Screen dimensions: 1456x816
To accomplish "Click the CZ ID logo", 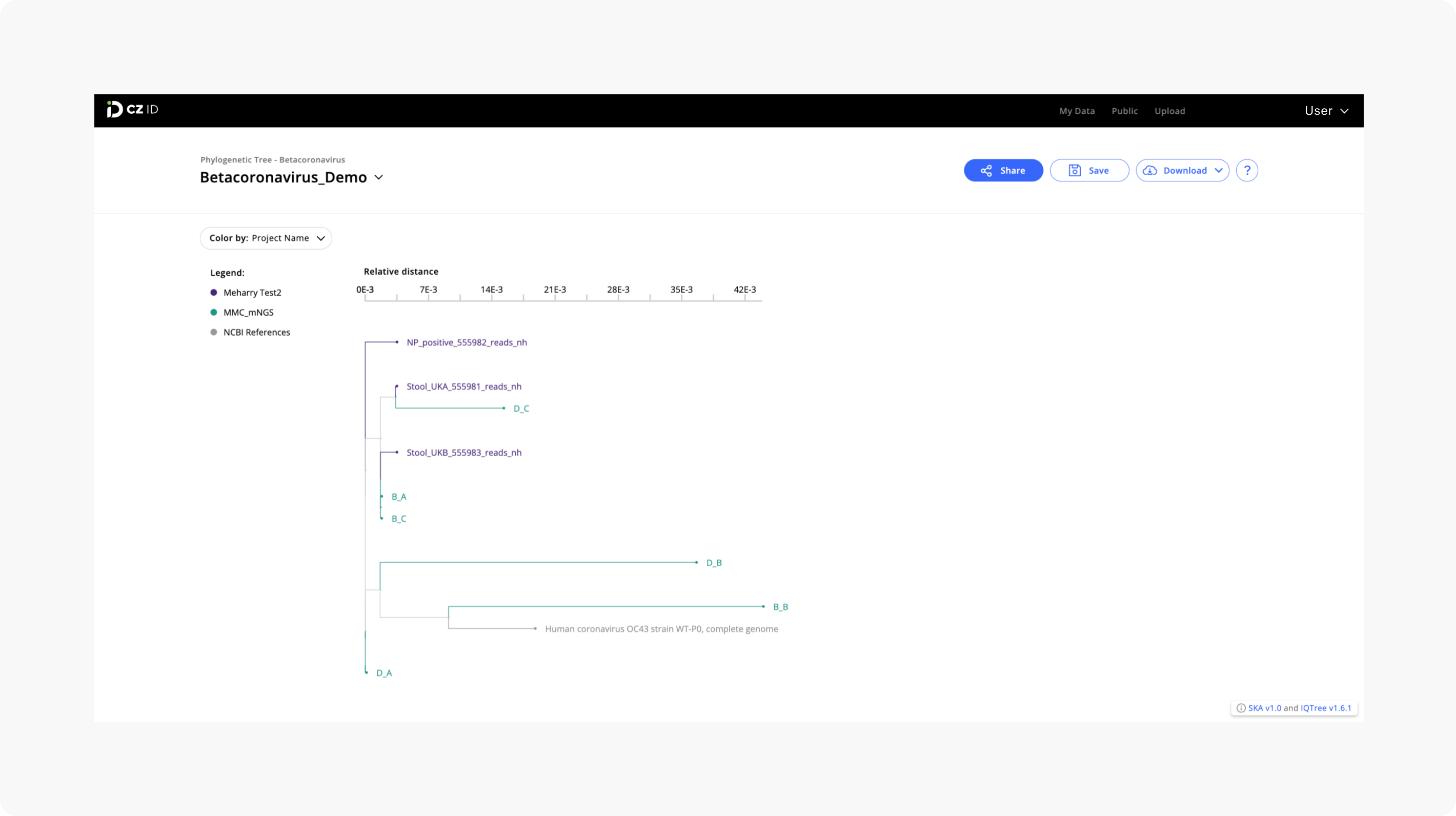I will click(133, 109).
